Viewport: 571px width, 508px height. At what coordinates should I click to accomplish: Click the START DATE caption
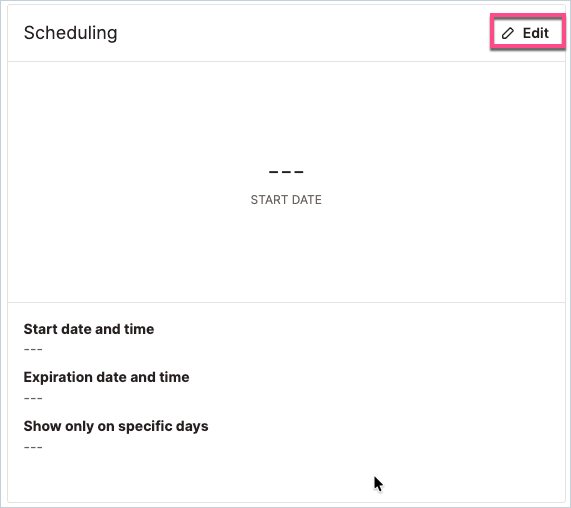[x=286, y=200]
